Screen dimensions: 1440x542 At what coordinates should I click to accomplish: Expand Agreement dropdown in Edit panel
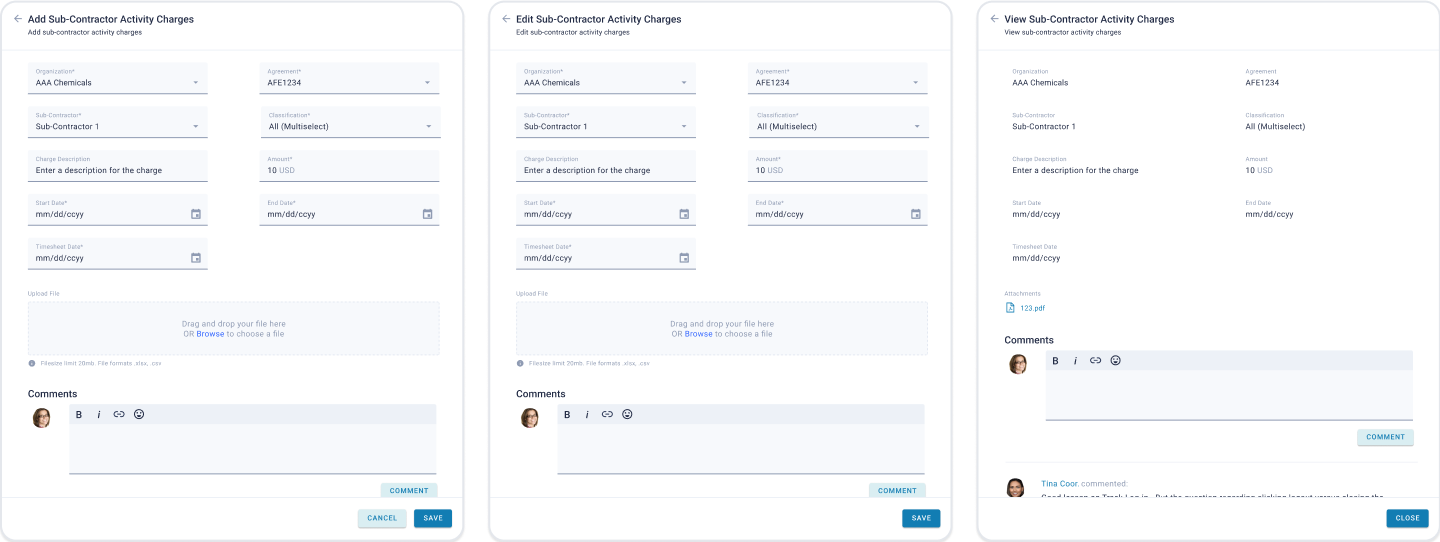coord(915,83)
